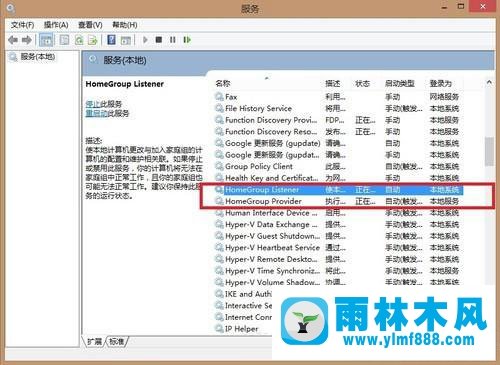Click the 停止 link to stop this service
500x365 pixels.
coord(93,104)
